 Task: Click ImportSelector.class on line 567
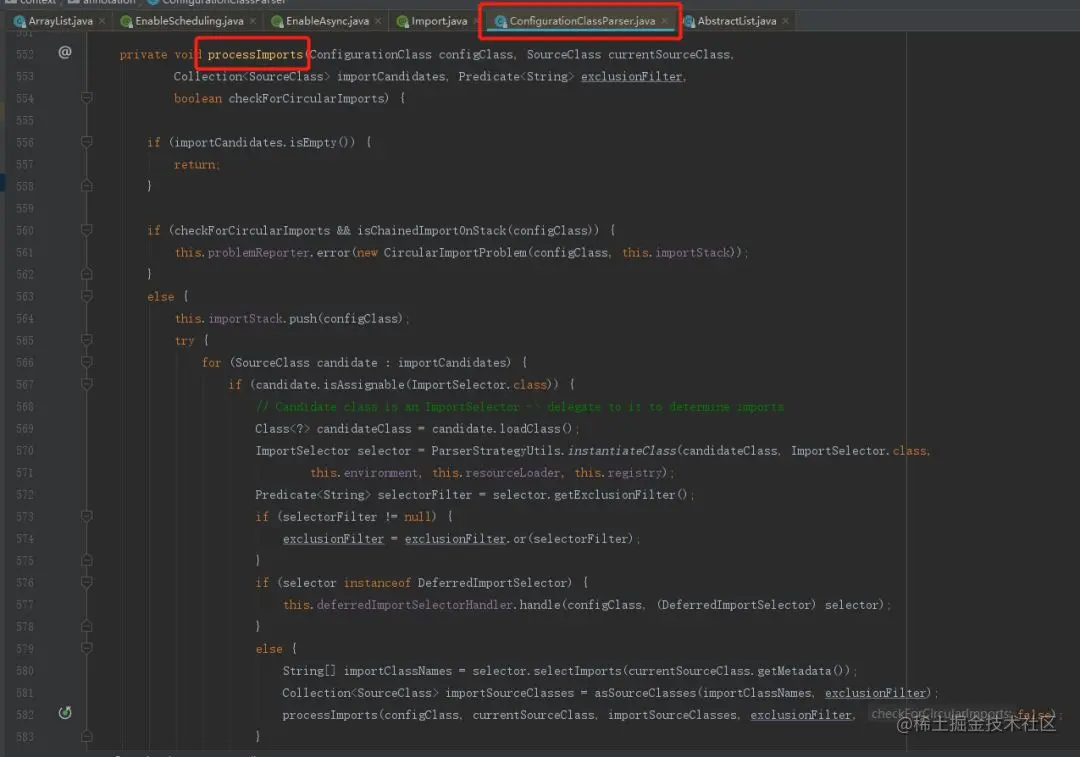[479, 384]
